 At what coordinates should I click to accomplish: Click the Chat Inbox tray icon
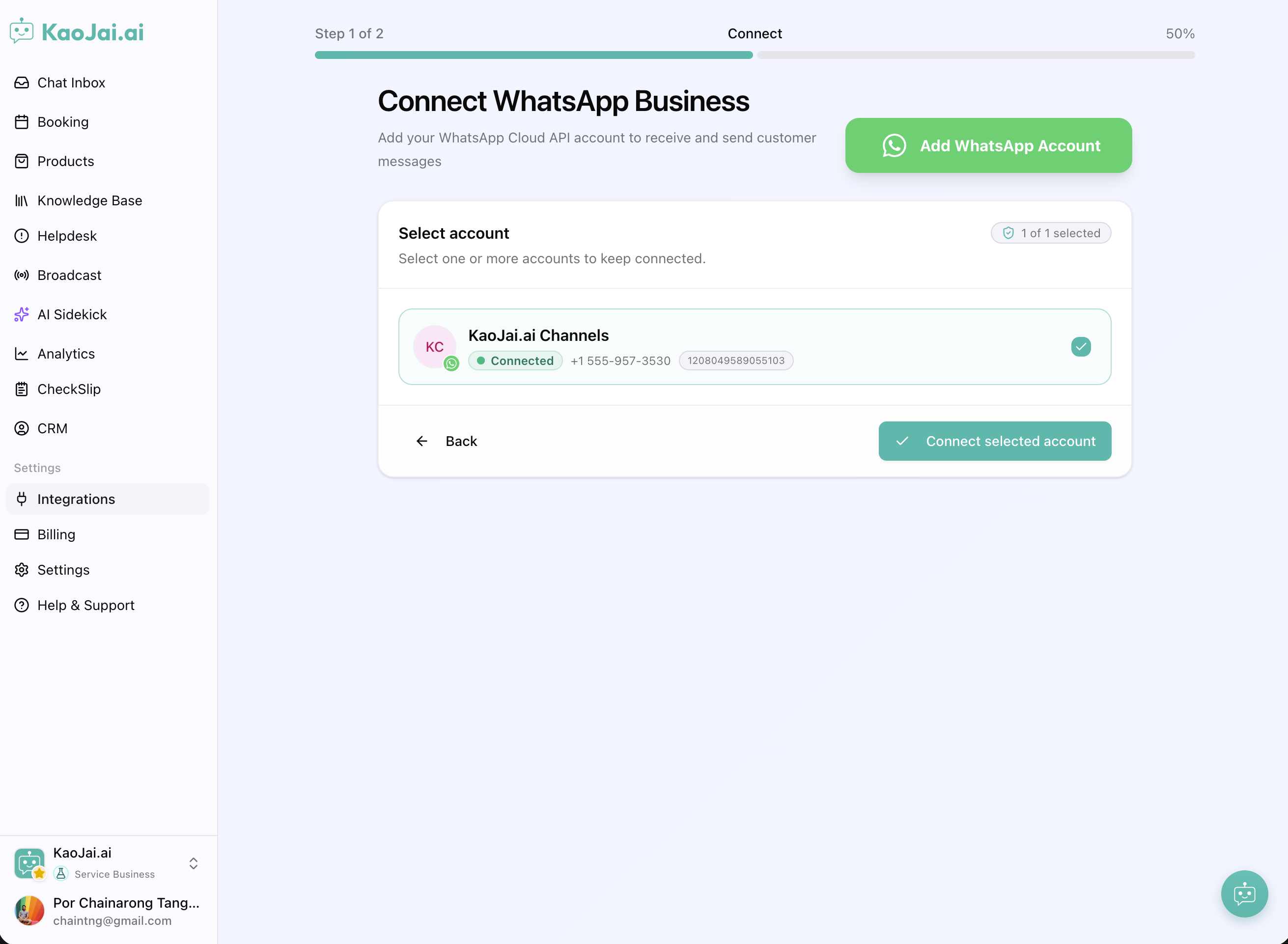(x=22, y=83)
